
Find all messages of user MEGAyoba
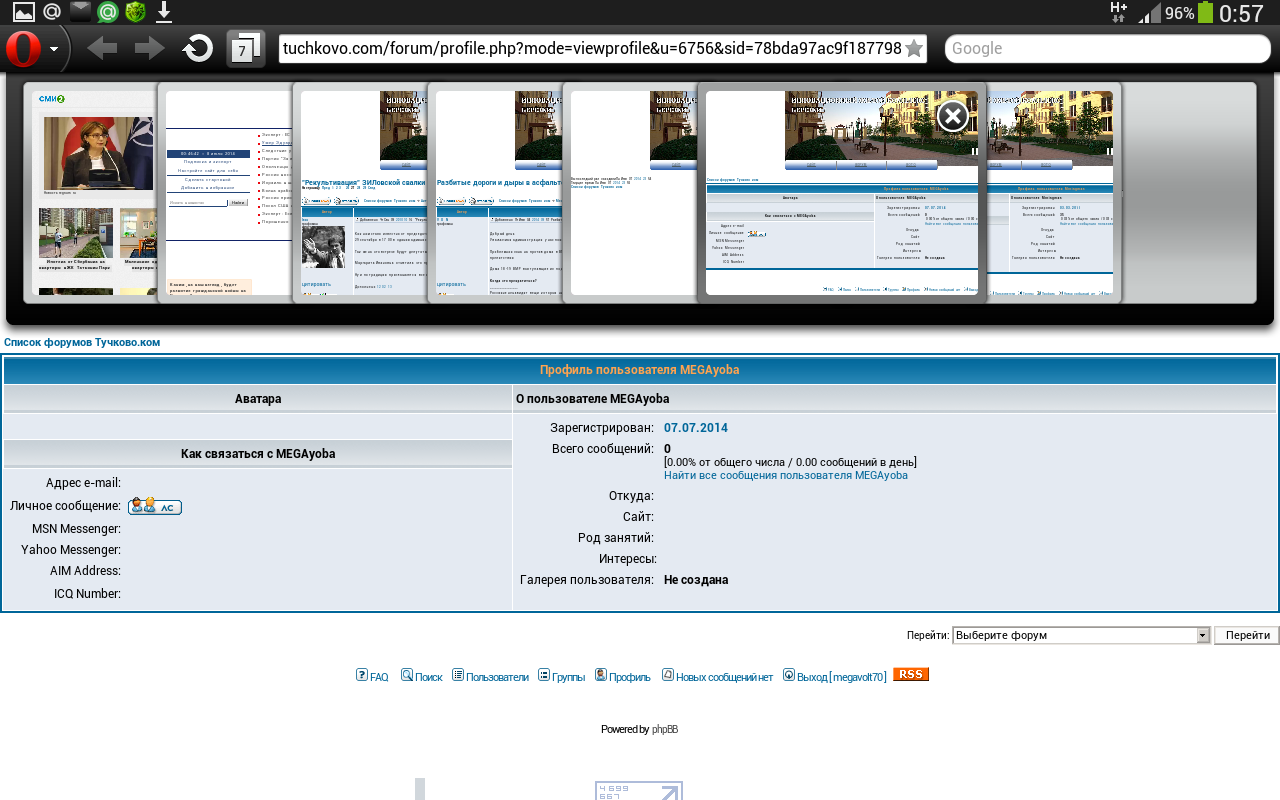(786, 475)
